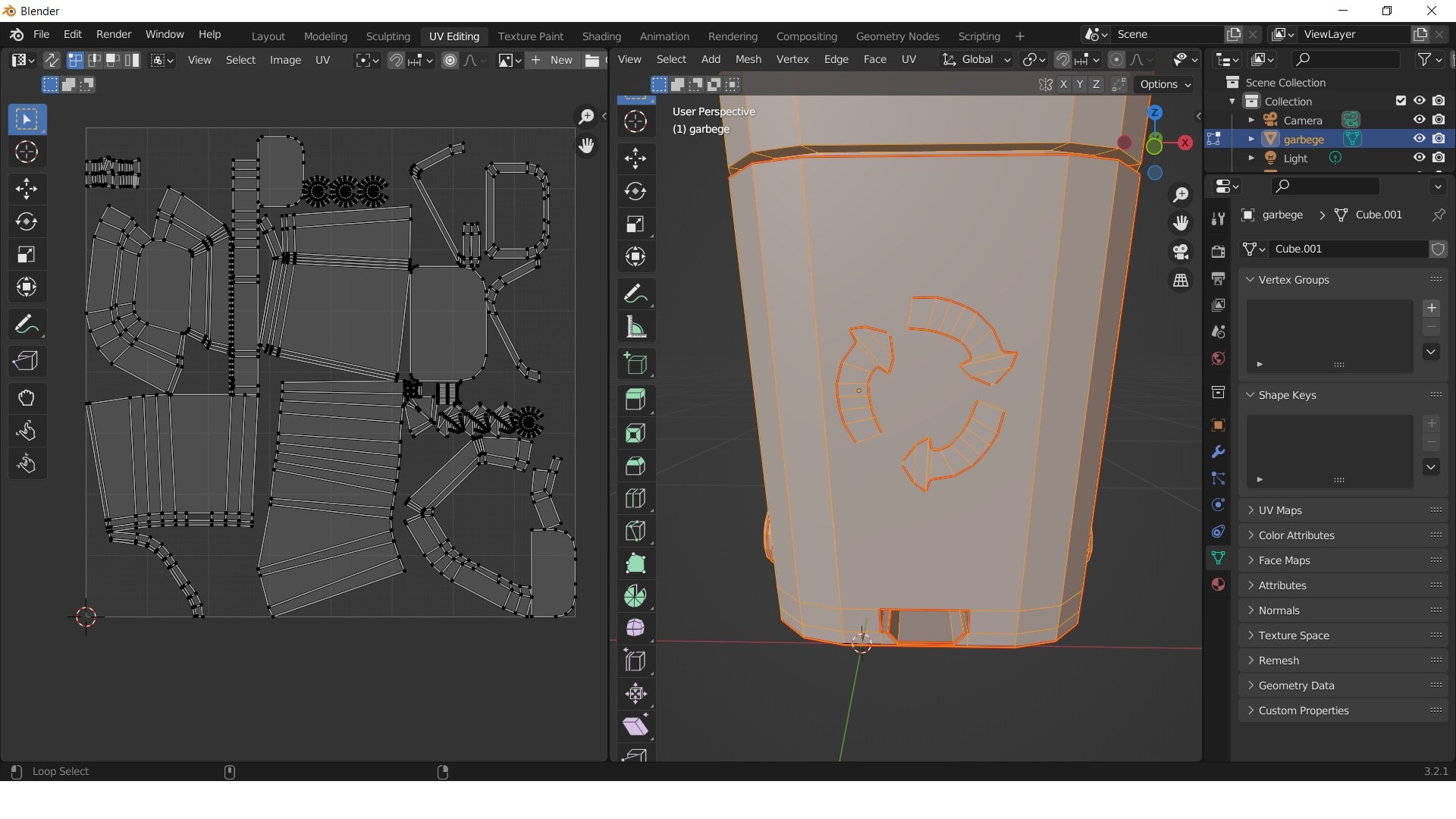Select the Knife tool

(x=635, y=531)
